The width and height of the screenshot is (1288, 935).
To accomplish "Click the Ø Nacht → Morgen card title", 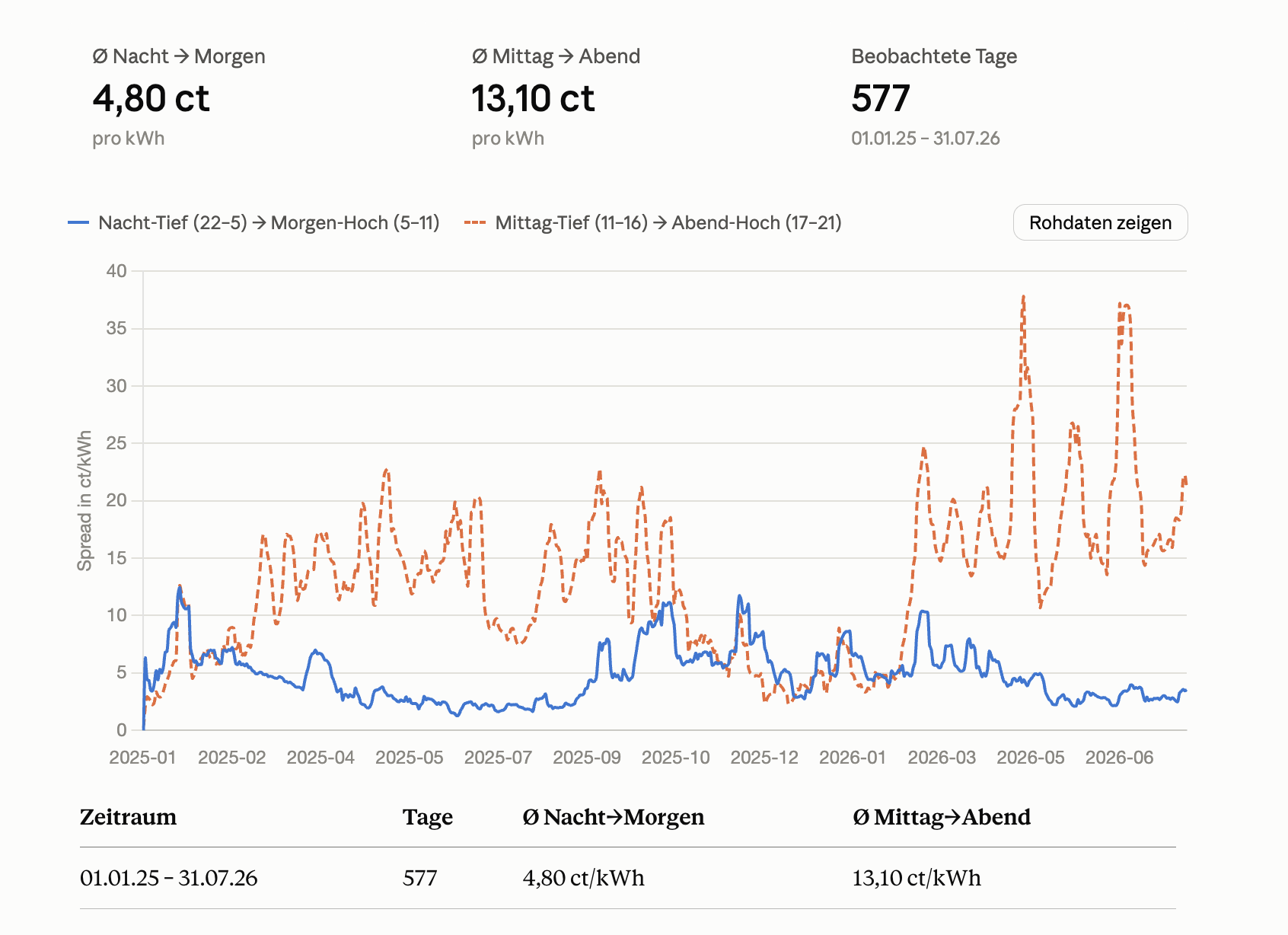I will coord(179,56).
